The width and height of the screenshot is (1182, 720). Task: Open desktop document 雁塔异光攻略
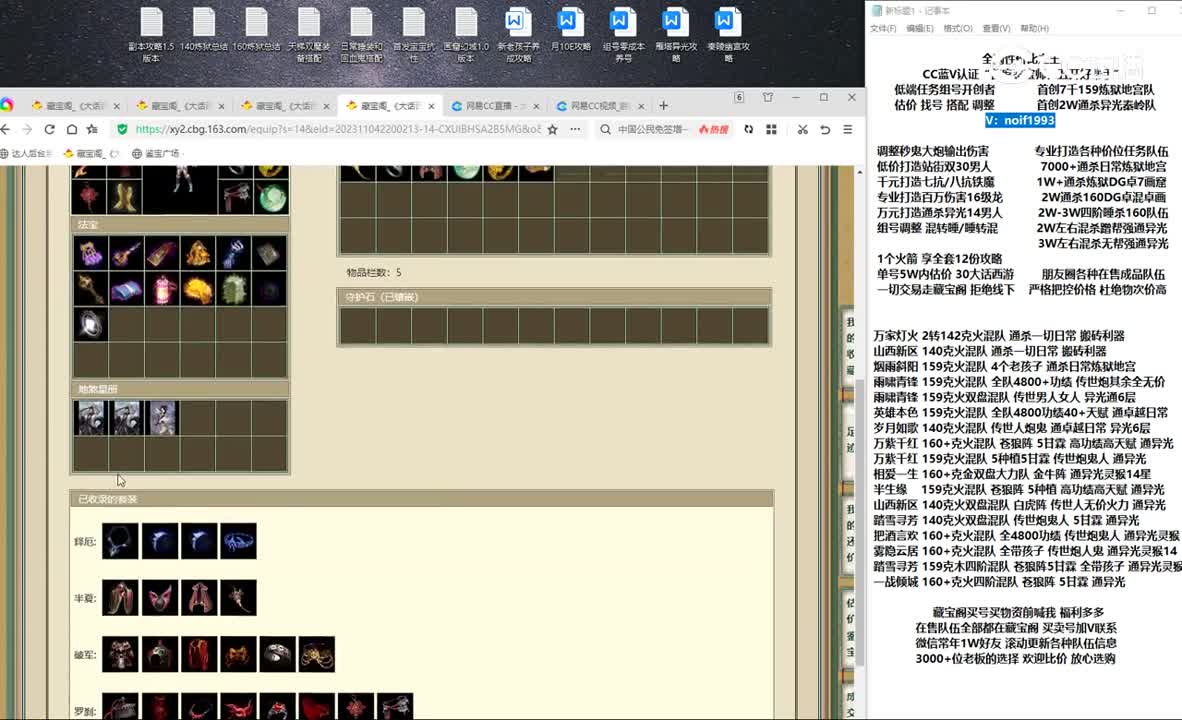[x=676, y=35]
